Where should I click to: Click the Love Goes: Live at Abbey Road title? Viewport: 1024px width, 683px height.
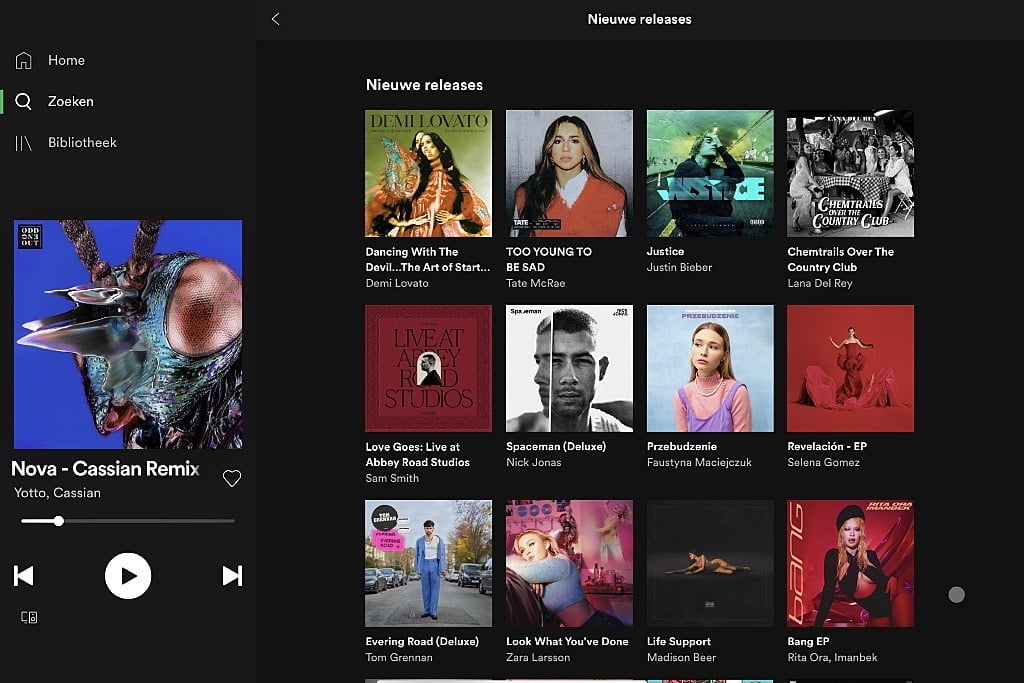click(x=417, y=454)
